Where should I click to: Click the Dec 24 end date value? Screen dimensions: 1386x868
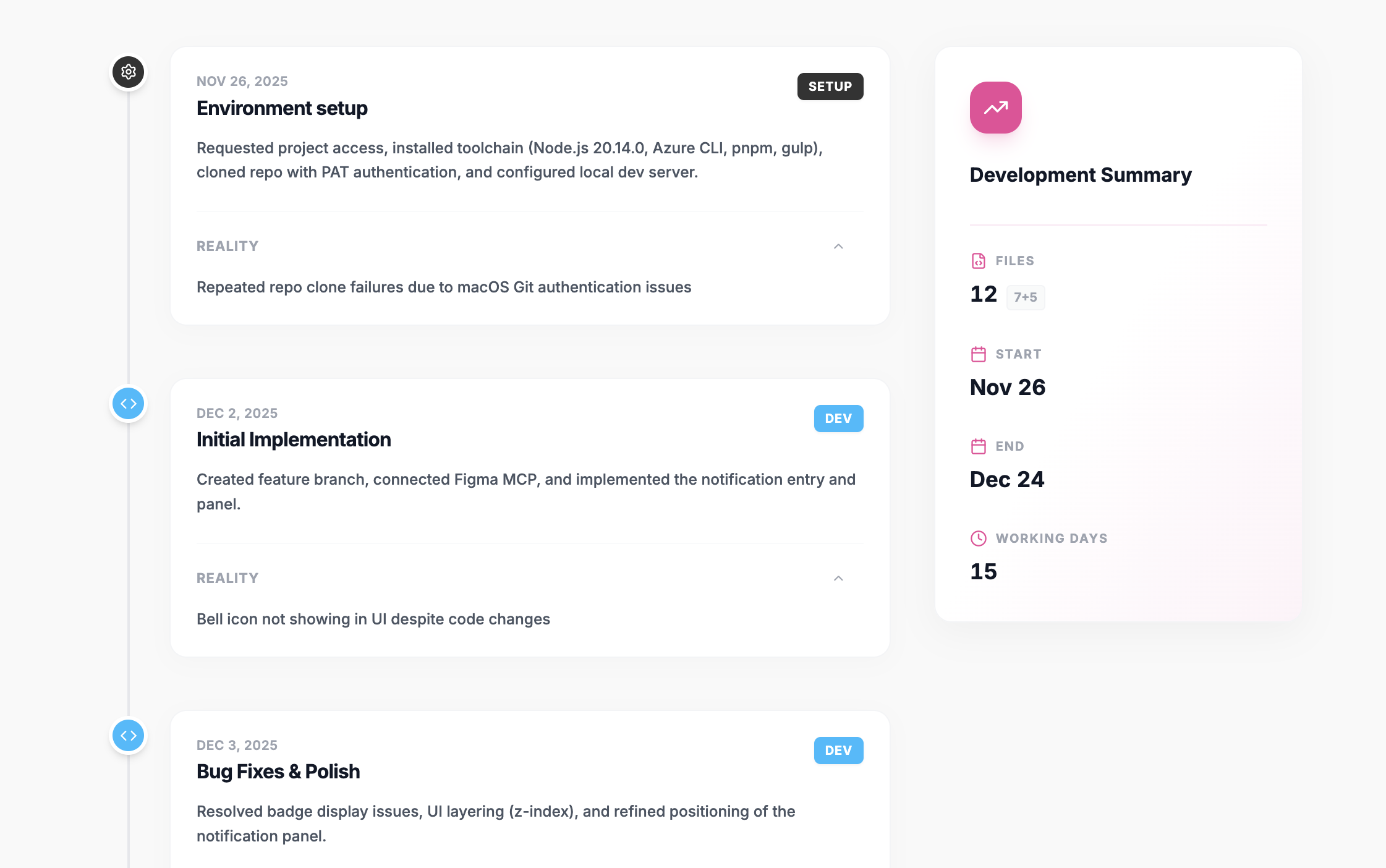tap(1006, 479)
